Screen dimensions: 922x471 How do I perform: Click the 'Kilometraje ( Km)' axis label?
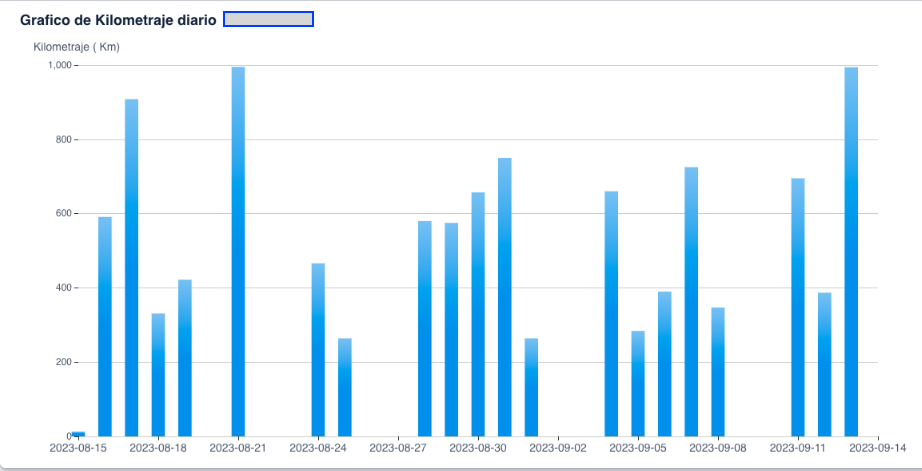[x=77, y=47]
